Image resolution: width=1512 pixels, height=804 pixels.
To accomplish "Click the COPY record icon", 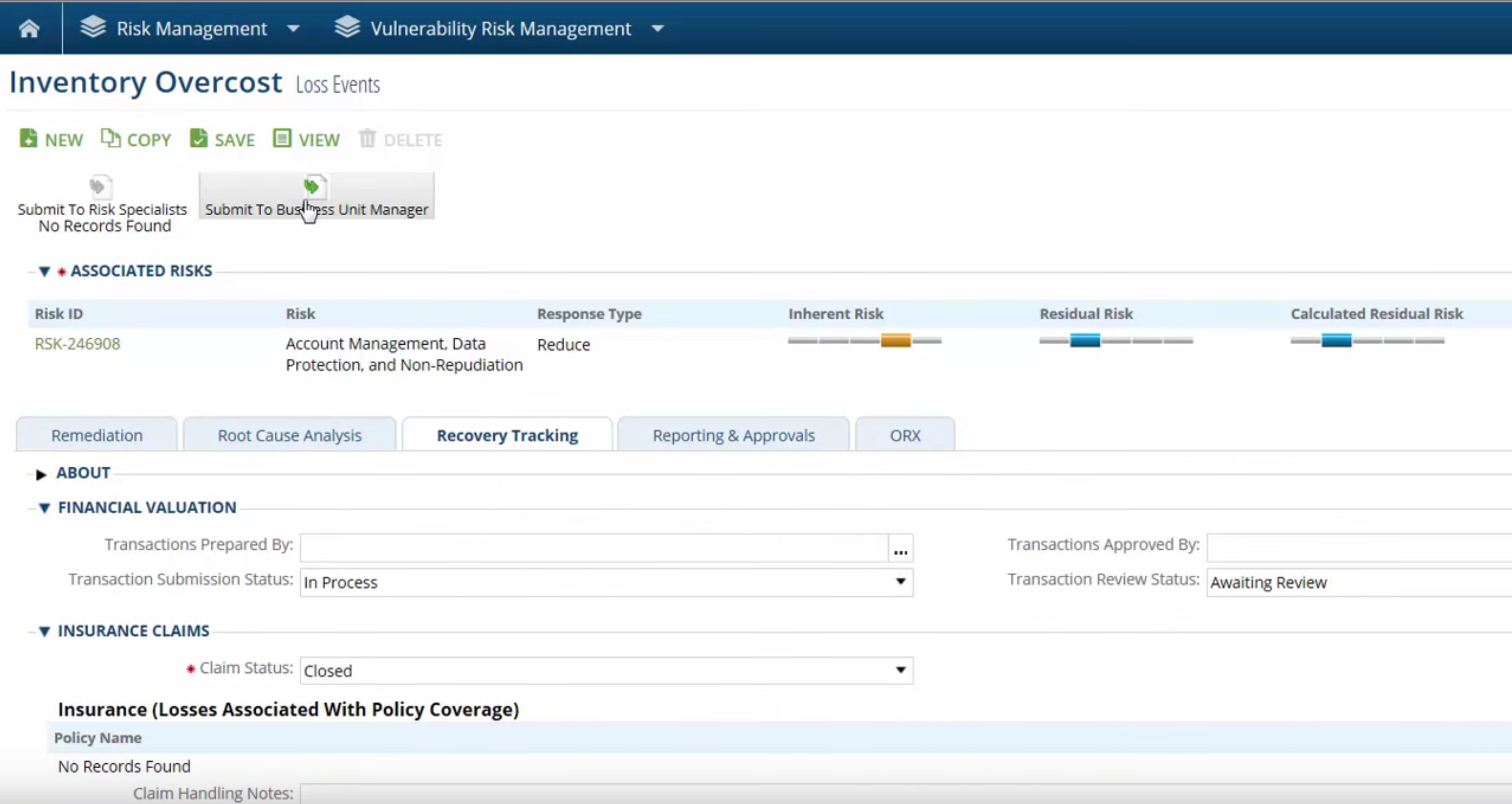I will point(110,139).
